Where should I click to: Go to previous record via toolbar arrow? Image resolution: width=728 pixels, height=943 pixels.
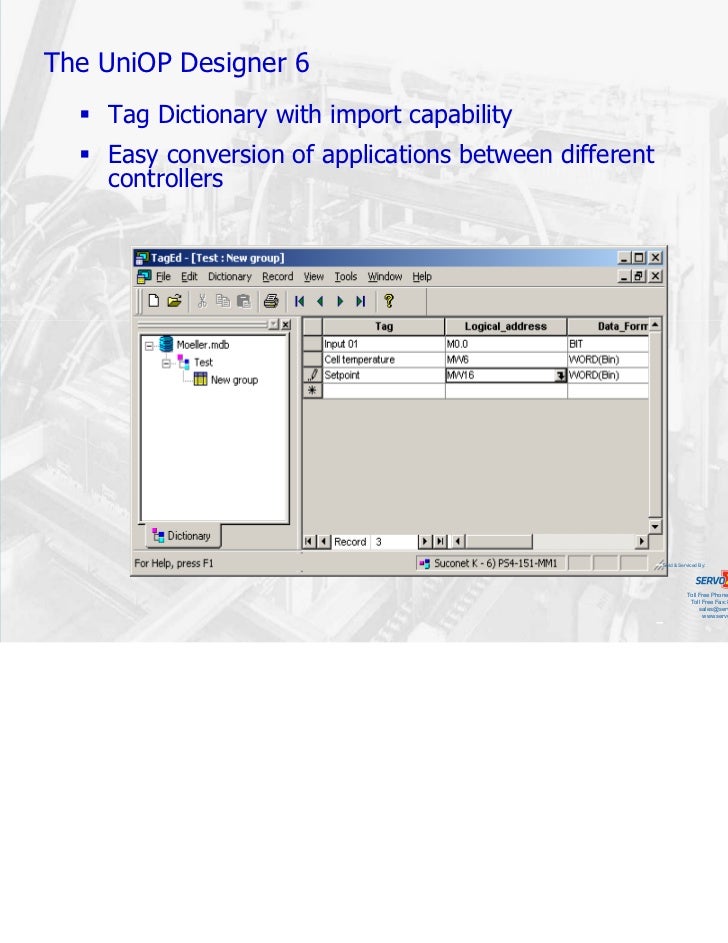click(320, 301)
